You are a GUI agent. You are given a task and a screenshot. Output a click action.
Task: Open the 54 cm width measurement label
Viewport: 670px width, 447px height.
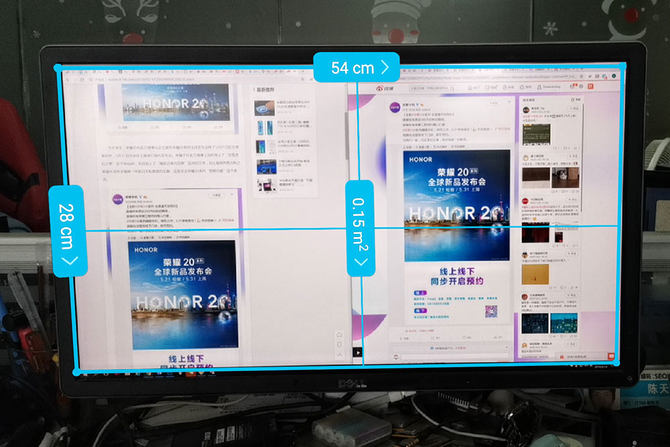tap(356, 67)
